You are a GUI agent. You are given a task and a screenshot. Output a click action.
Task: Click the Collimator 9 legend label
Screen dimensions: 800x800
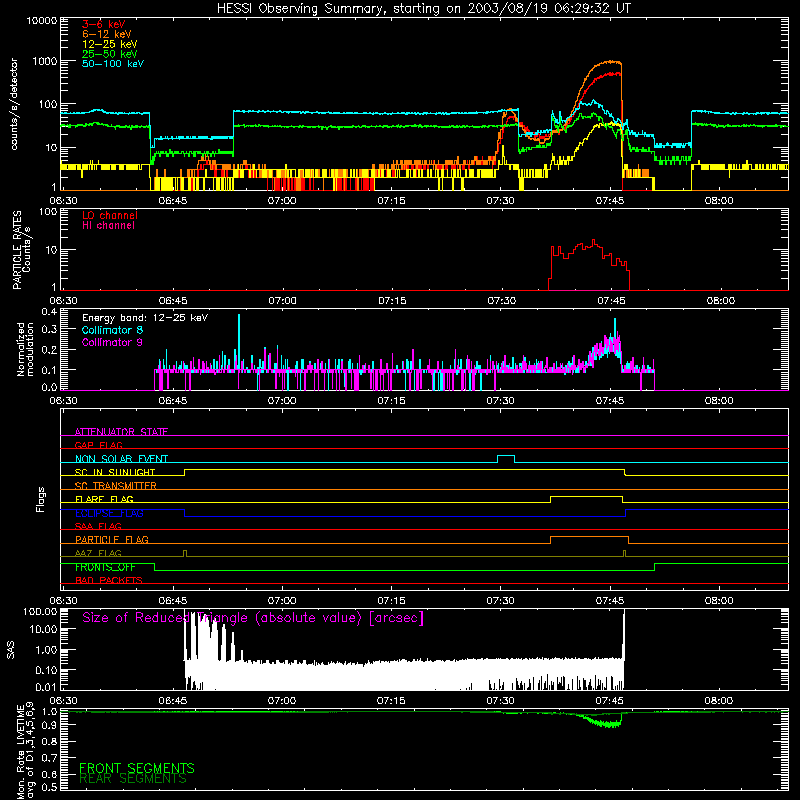[x=112, y=342]
